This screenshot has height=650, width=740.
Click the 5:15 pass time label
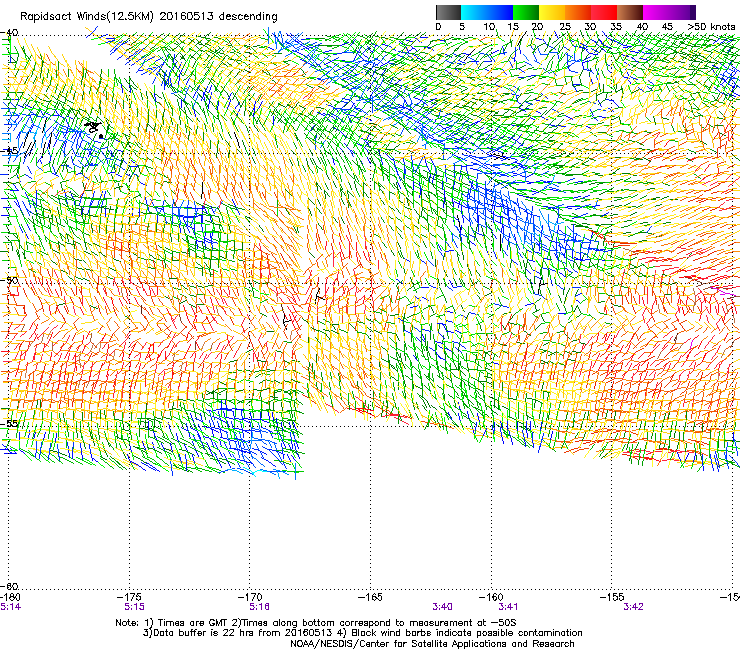pos(135,607)
